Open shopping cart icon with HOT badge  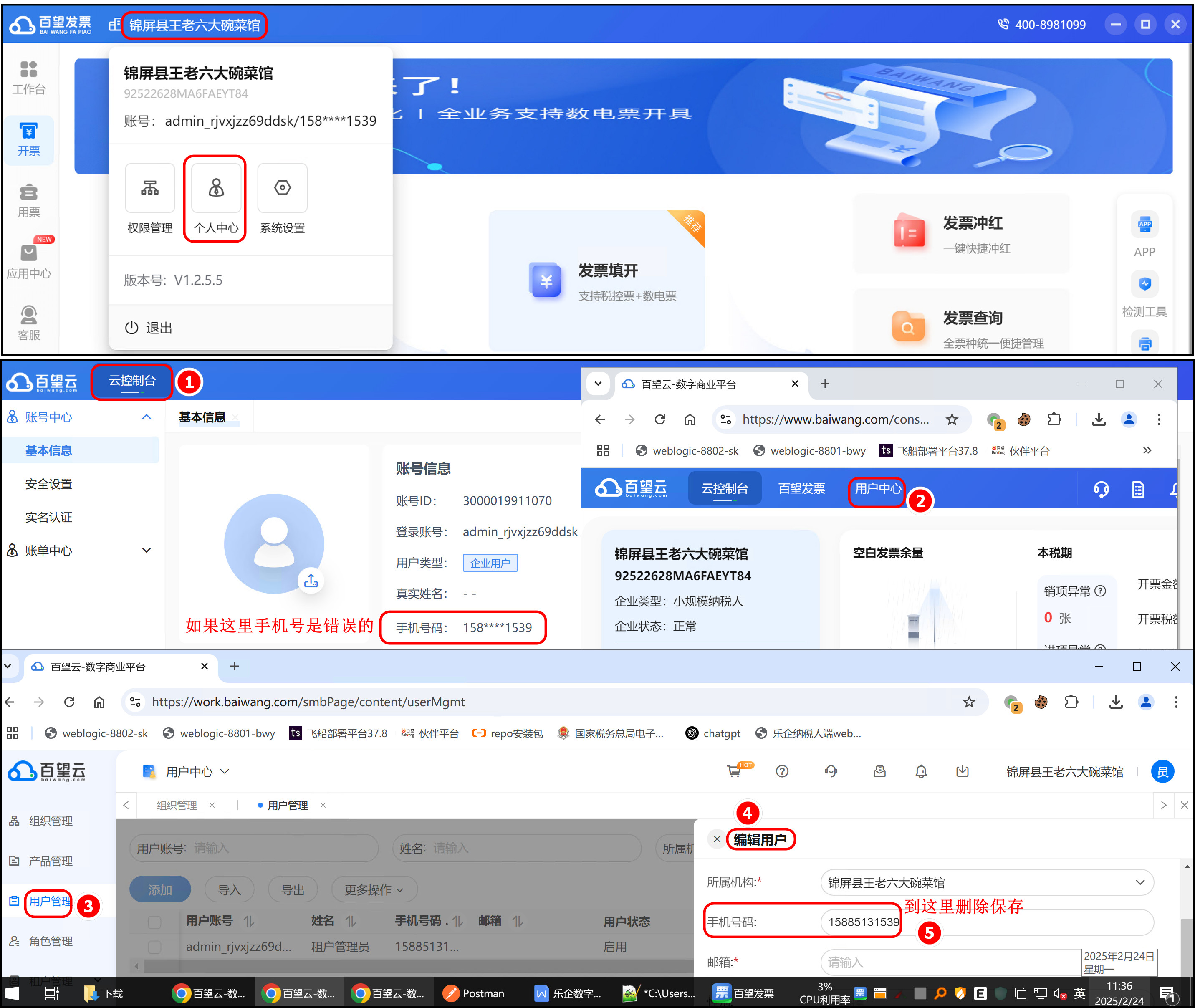tap(734, 771)
